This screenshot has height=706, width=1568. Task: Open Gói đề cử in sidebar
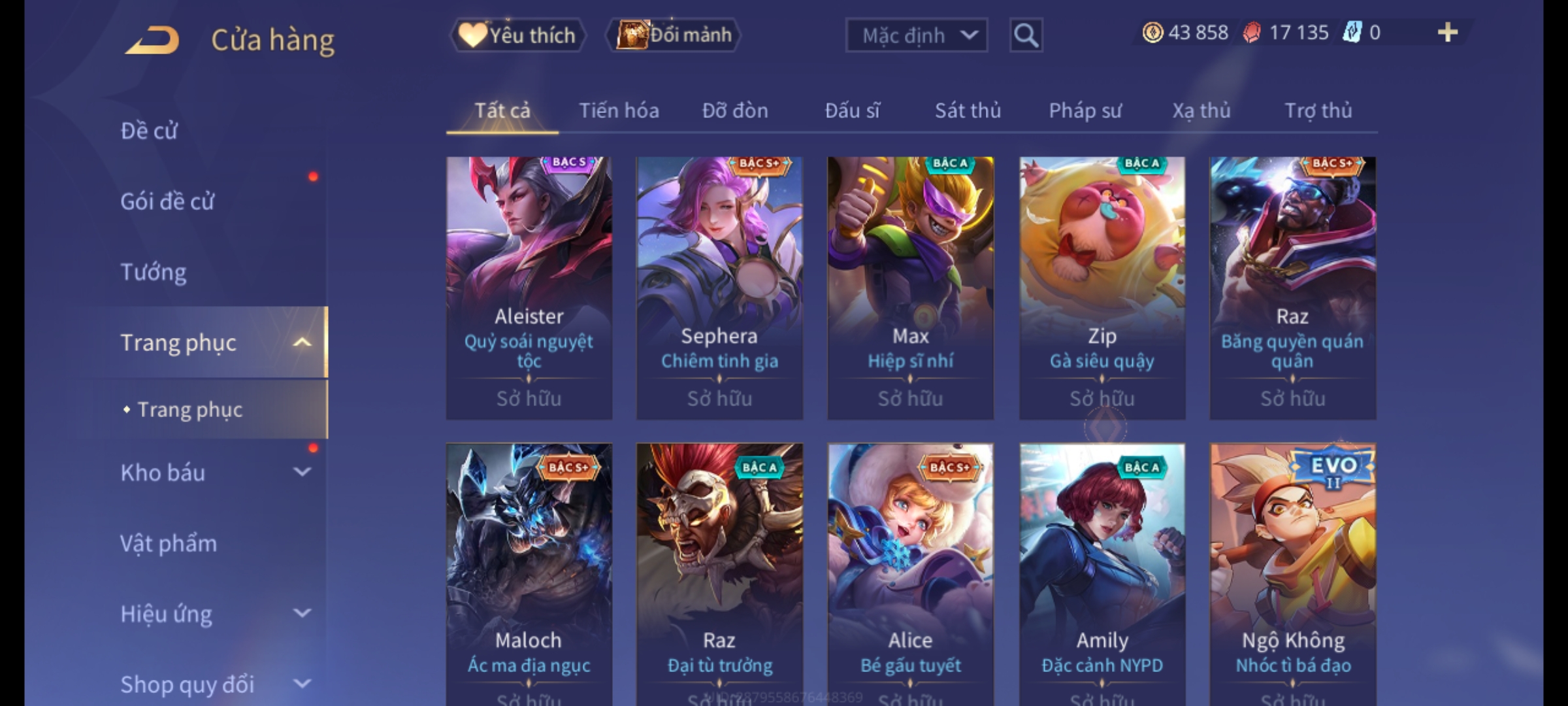(x=167, y=201)
